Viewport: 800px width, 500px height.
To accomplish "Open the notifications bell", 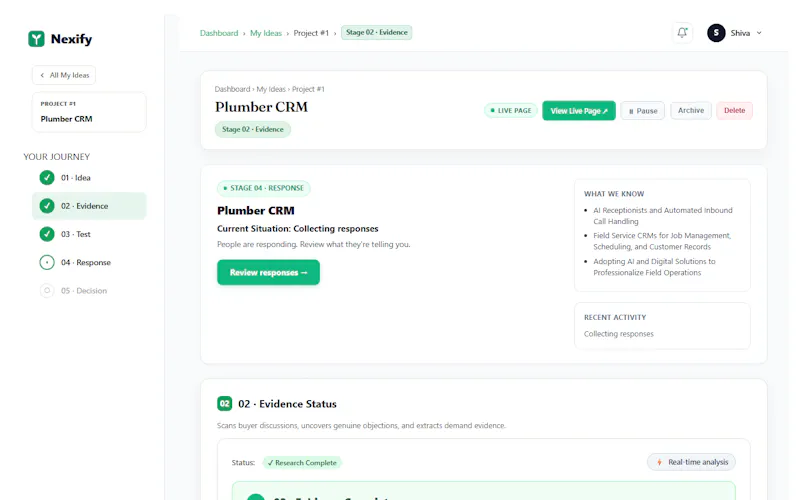I will 682,33.
